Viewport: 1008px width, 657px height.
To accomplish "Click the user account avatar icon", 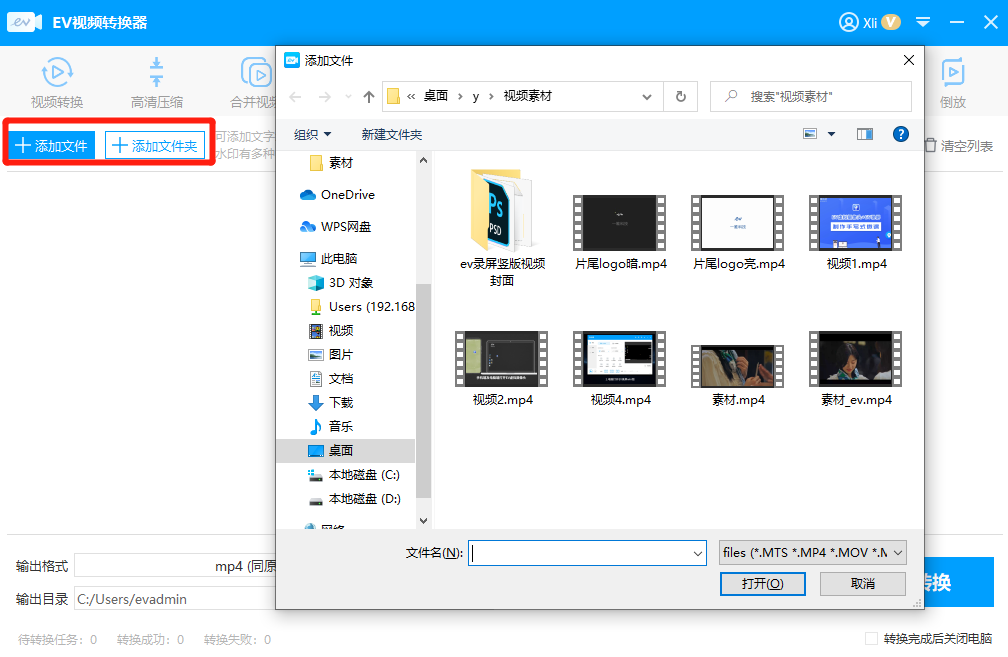I will click(x=849, y=22).
